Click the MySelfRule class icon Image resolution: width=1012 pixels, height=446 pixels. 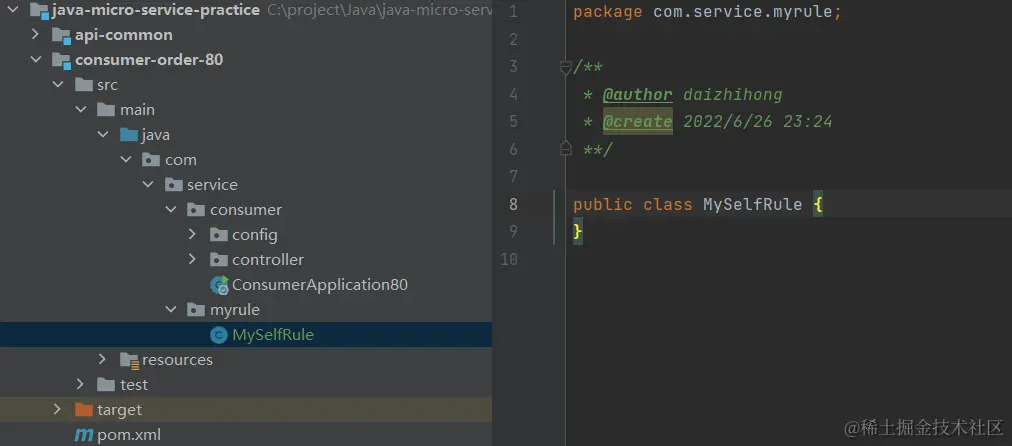(219, 335)
